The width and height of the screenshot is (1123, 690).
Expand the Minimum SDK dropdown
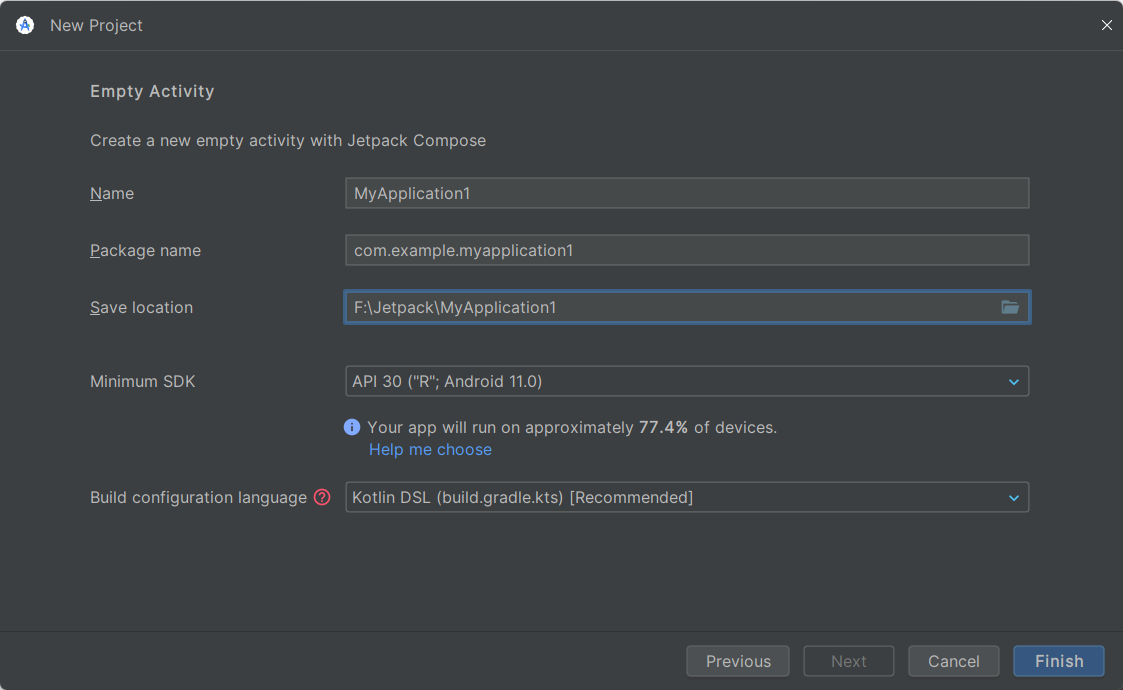point(1013,381)
